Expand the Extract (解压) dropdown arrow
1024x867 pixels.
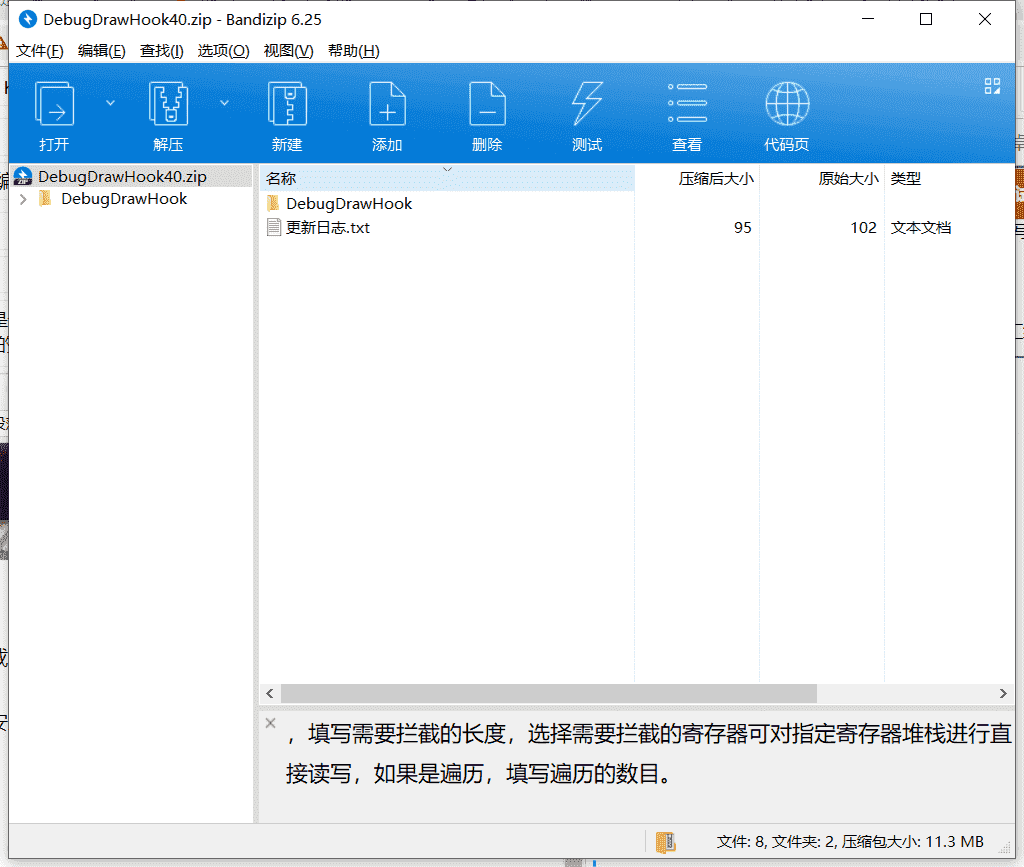coord(224,102)
